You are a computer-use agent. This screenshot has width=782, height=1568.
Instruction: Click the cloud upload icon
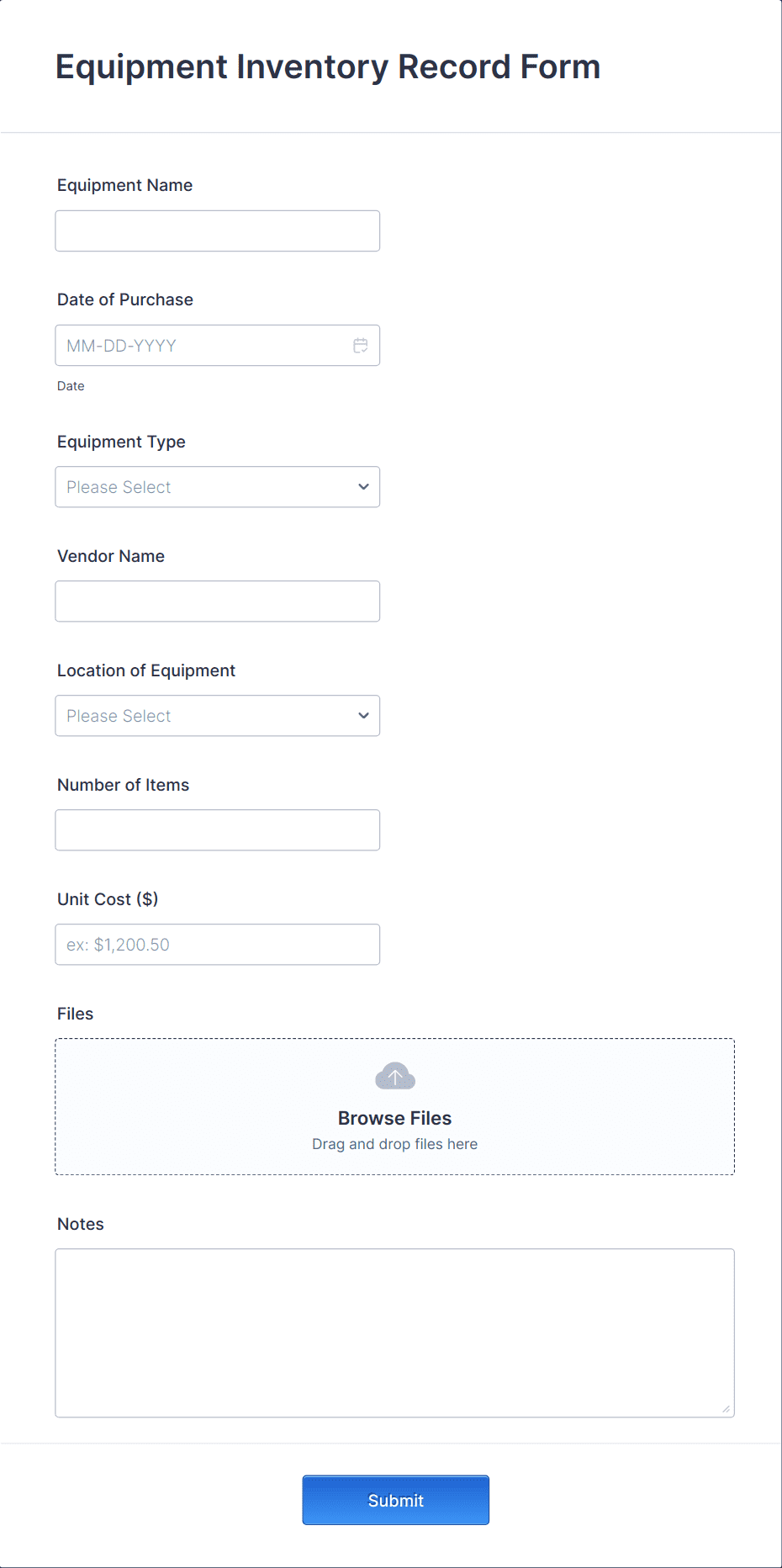pyautogui.click(x=394, y=1075)
